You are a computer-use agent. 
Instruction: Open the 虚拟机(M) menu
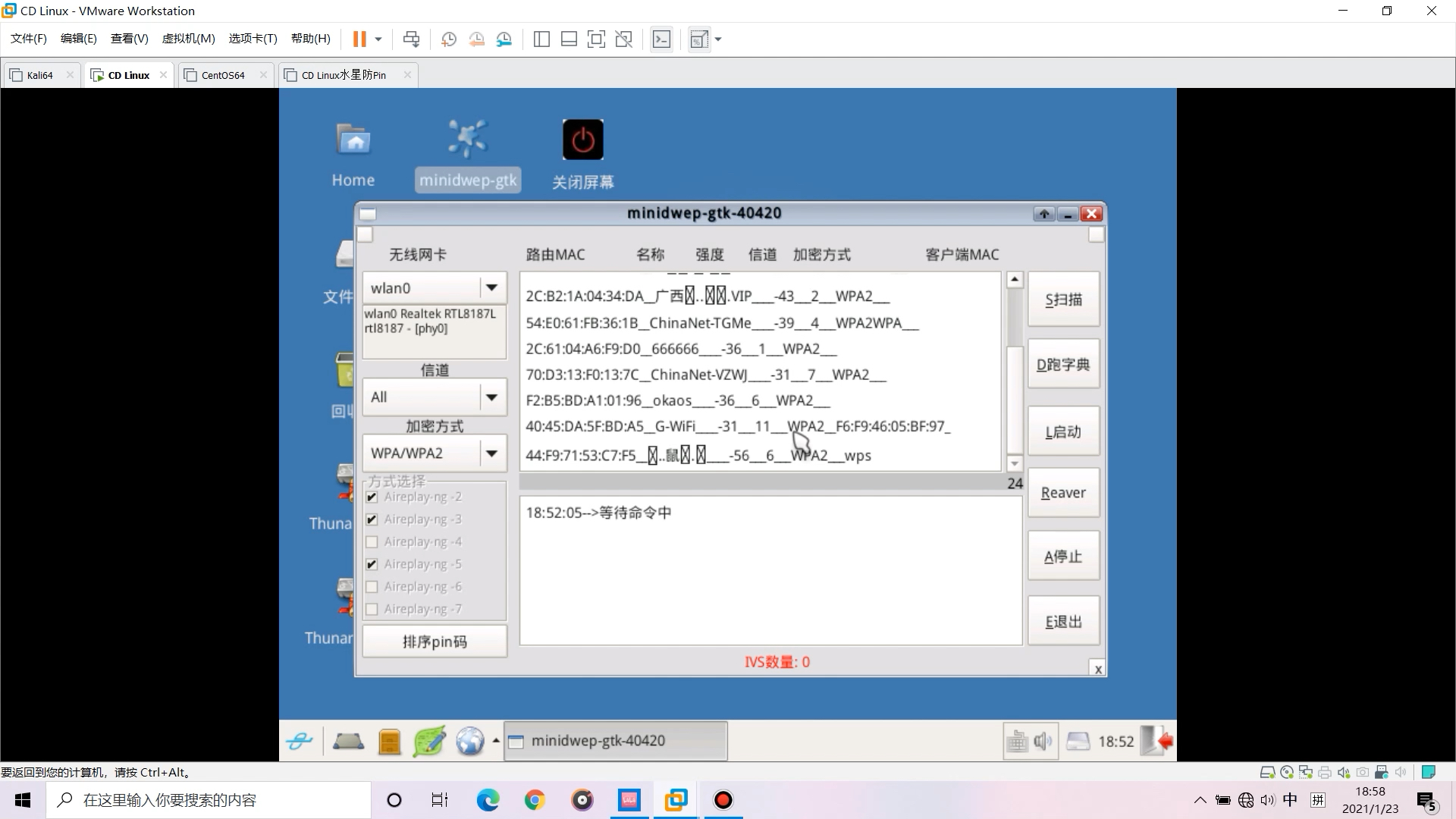pos(189,39)
